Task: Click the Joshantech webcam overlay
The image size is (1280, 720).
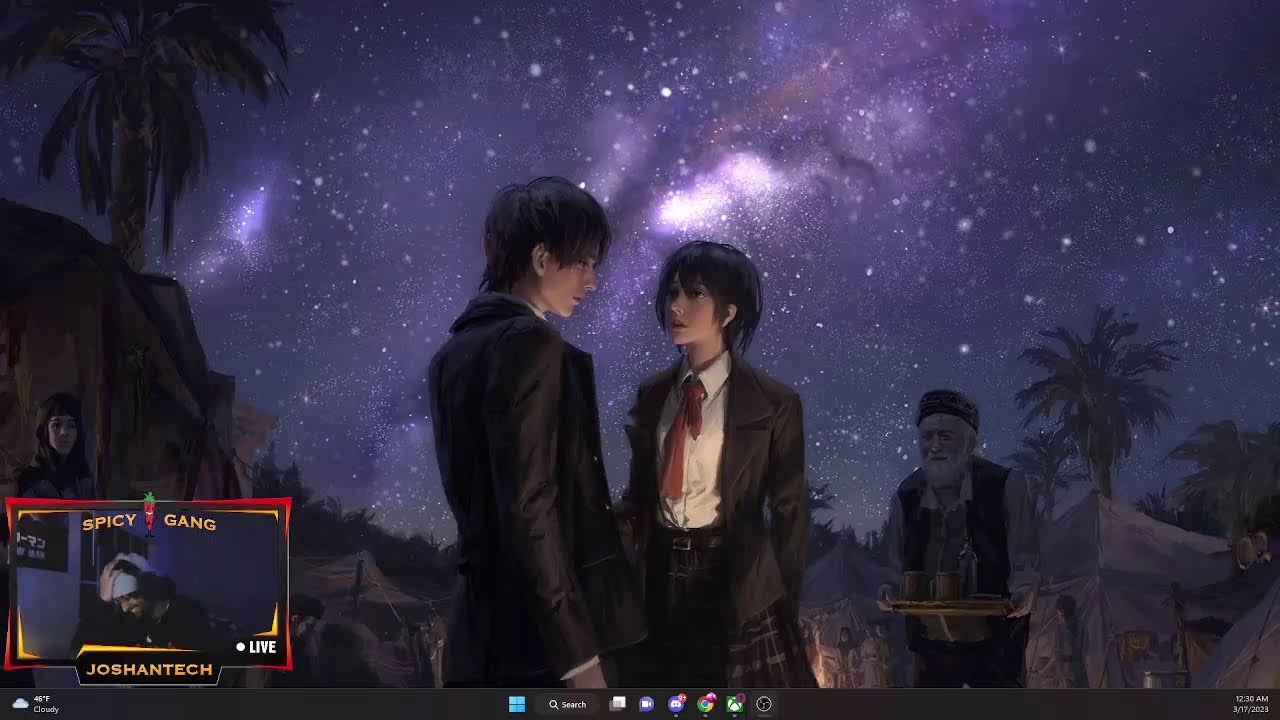Action: 148,589
